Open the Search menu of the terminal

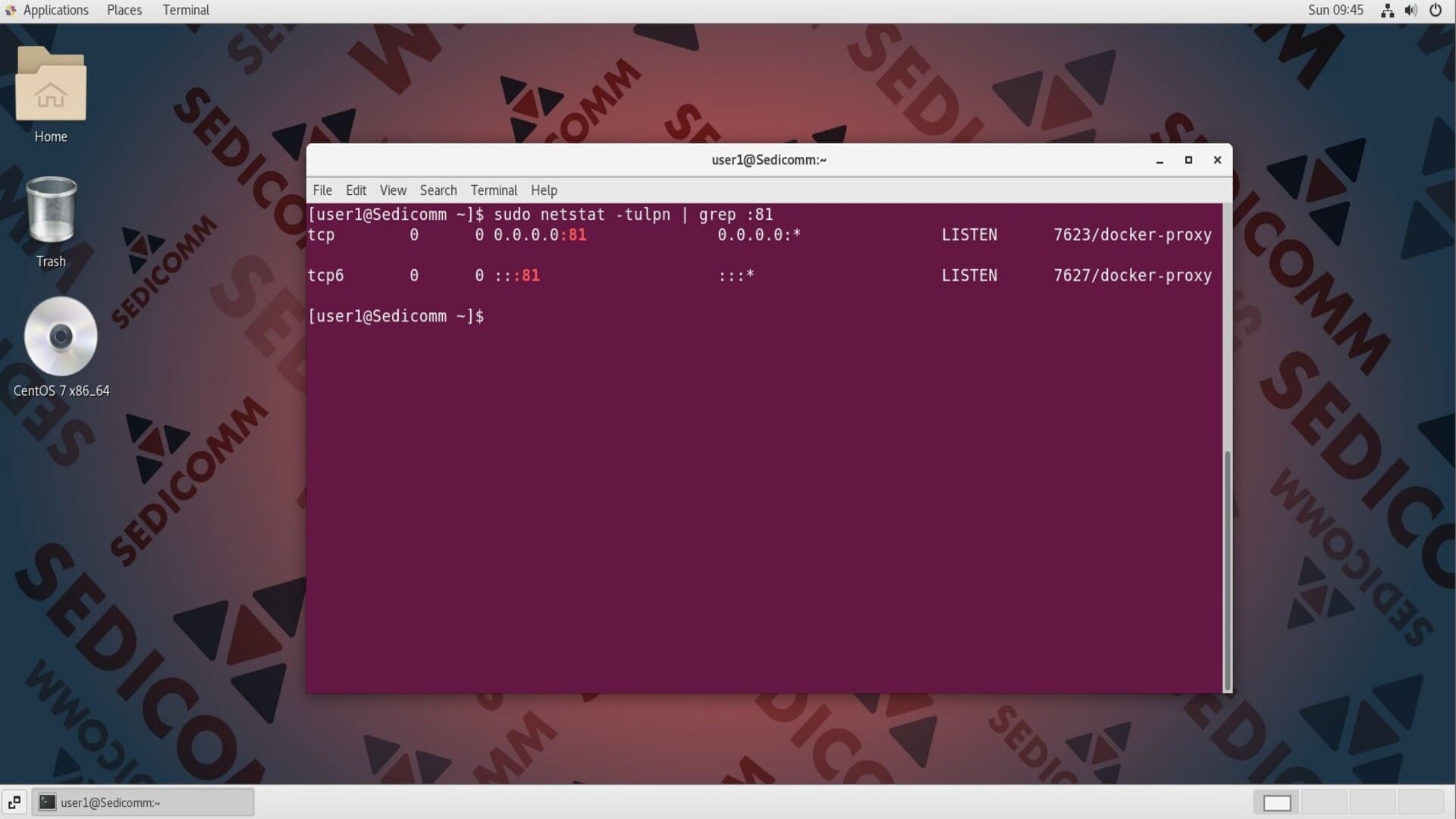438,190
